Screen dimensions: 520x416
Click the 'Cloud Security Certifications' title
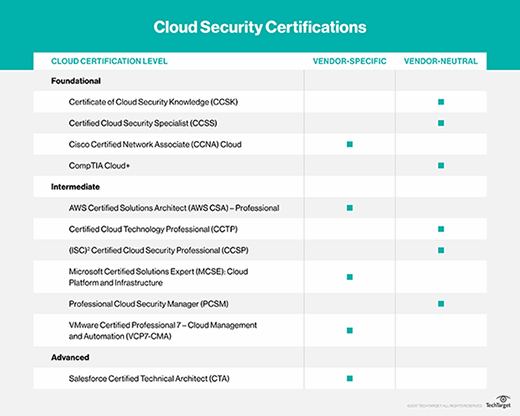click(x=260, y=27)
